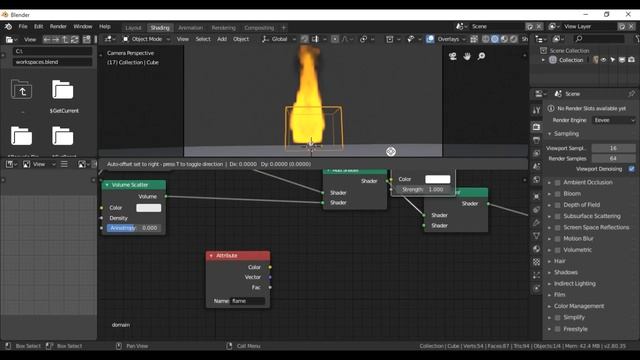This screenshot has width=640, height=360.
Task: Open the Texture properties tab (checker icon)
Action: (x=536, y=262)
